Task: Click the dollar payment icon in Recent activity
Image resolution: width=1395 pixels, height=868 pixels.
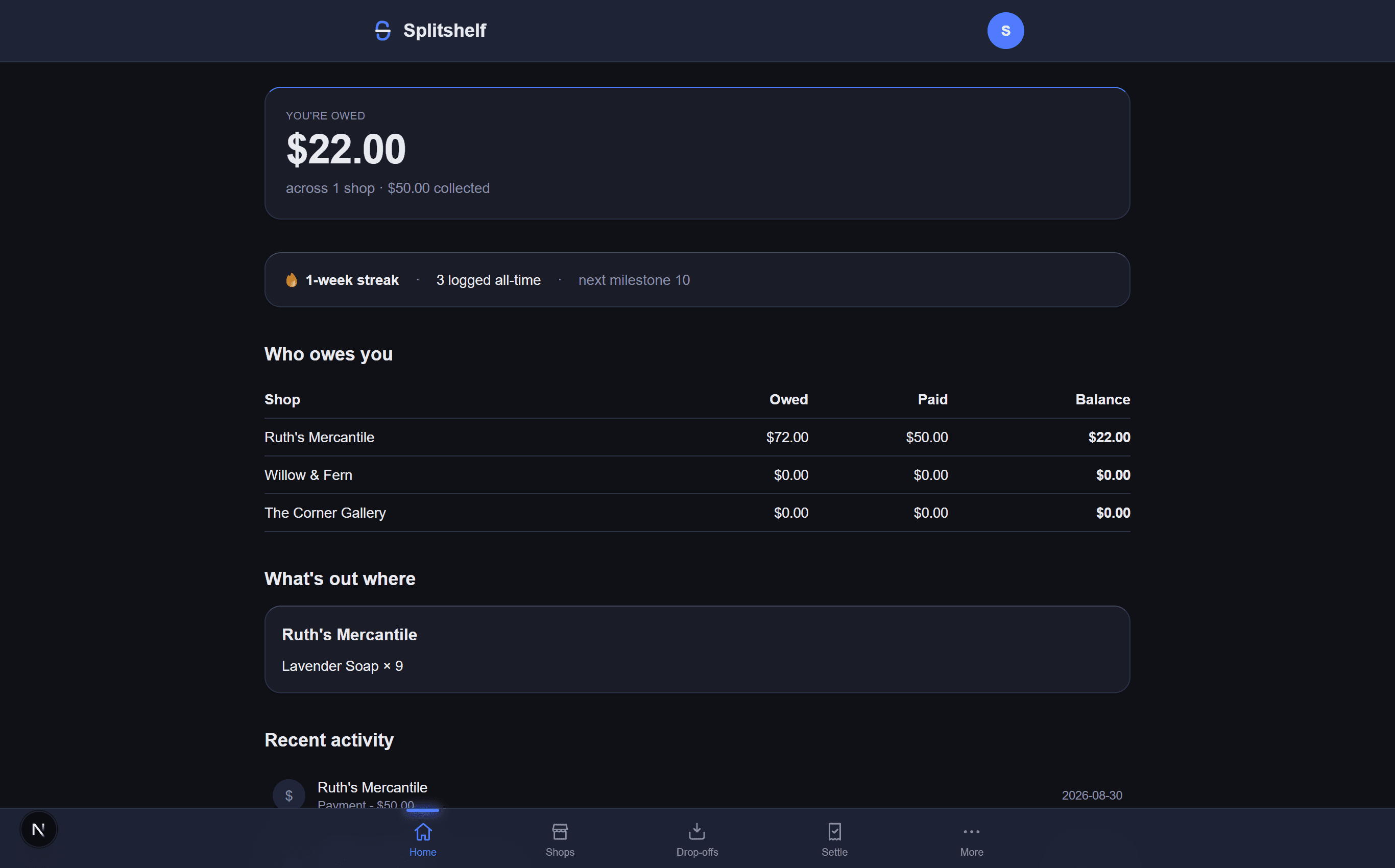Action: click(x=289, y=795)
